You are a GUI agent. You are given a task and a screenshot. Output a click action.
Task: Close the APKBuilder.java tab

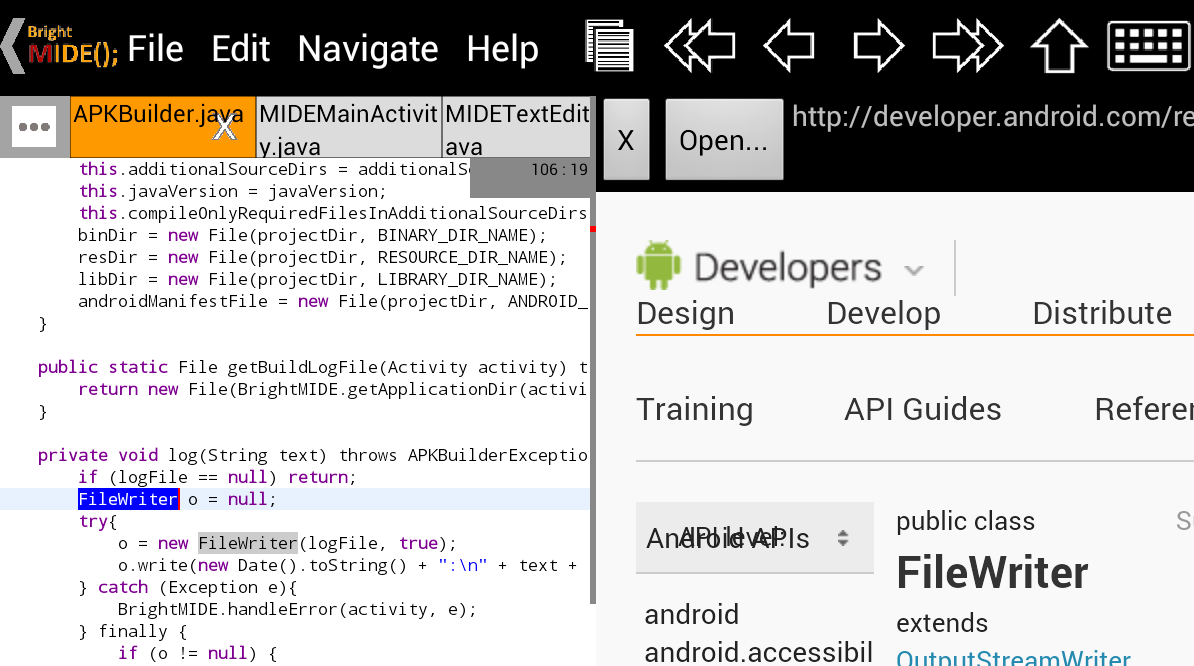coord(226,127)
